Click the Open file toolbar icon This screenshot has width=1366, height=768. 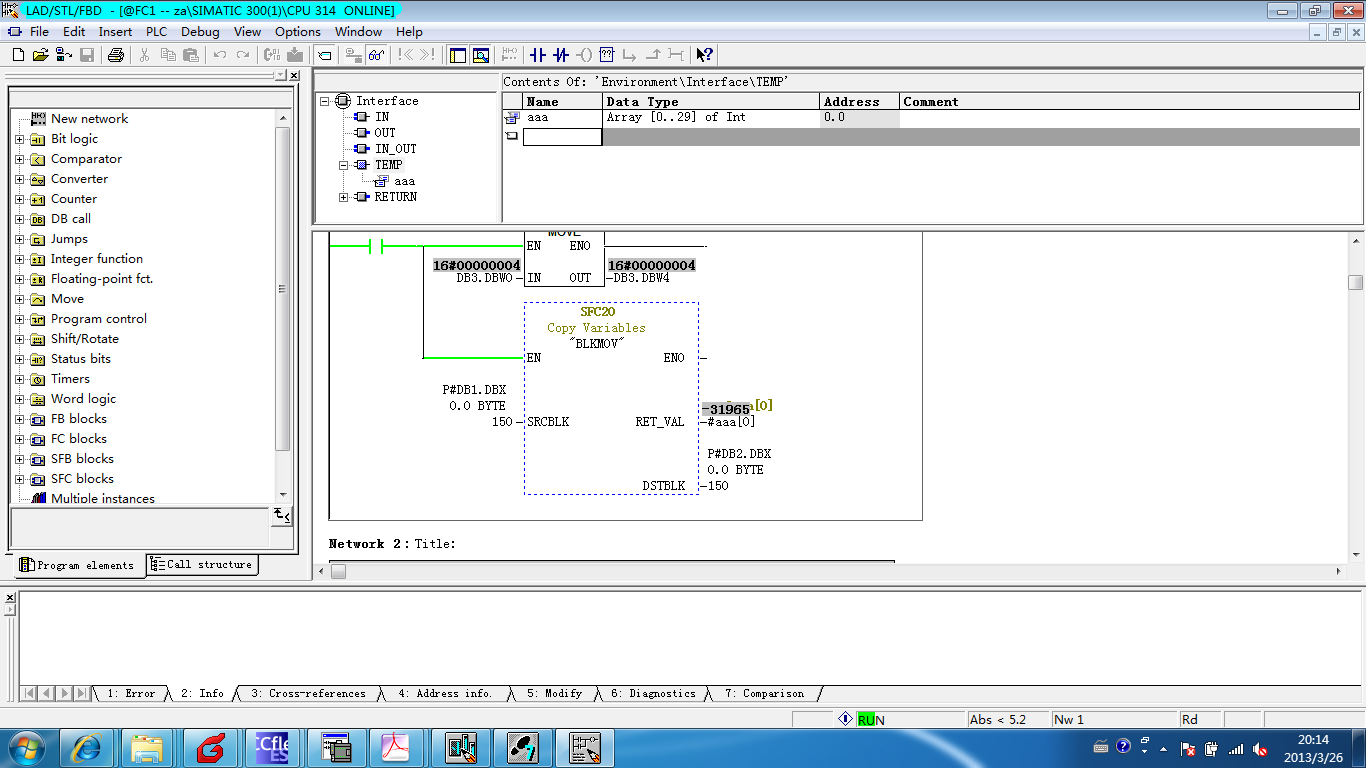[41, 55]
